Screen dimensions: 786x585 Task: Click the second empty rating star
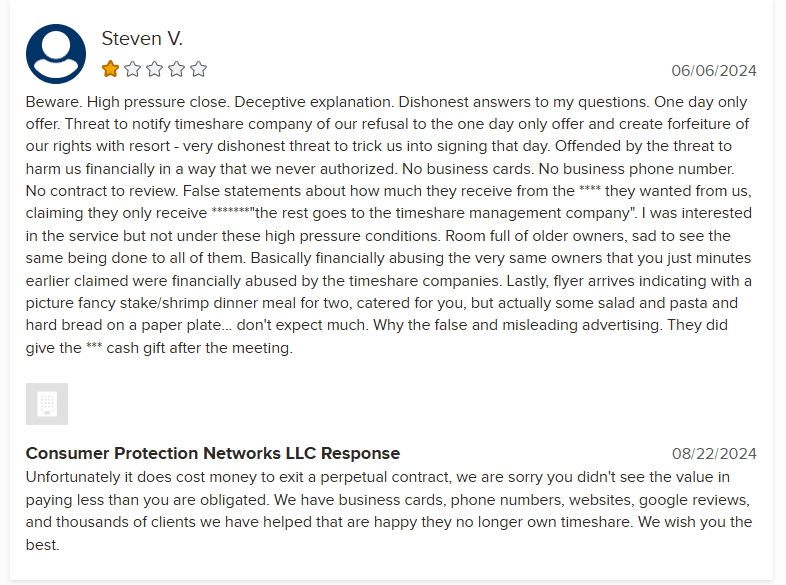(x=132, y=69)
